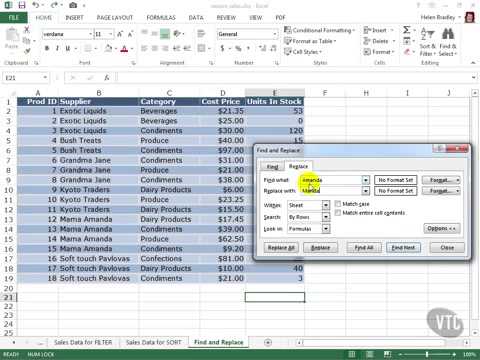Click the middle align icon
This screenshot has width=480, height=360.
pos(155,34)
